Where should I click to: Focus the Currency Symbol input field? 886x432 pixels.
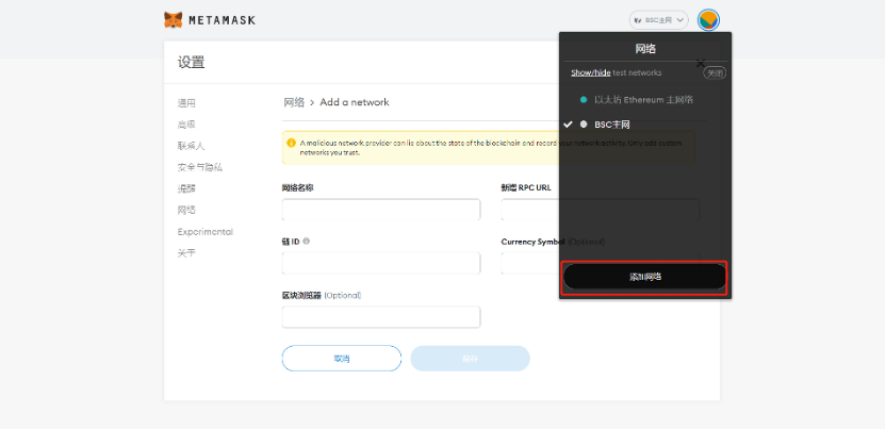tap(600, 263)
